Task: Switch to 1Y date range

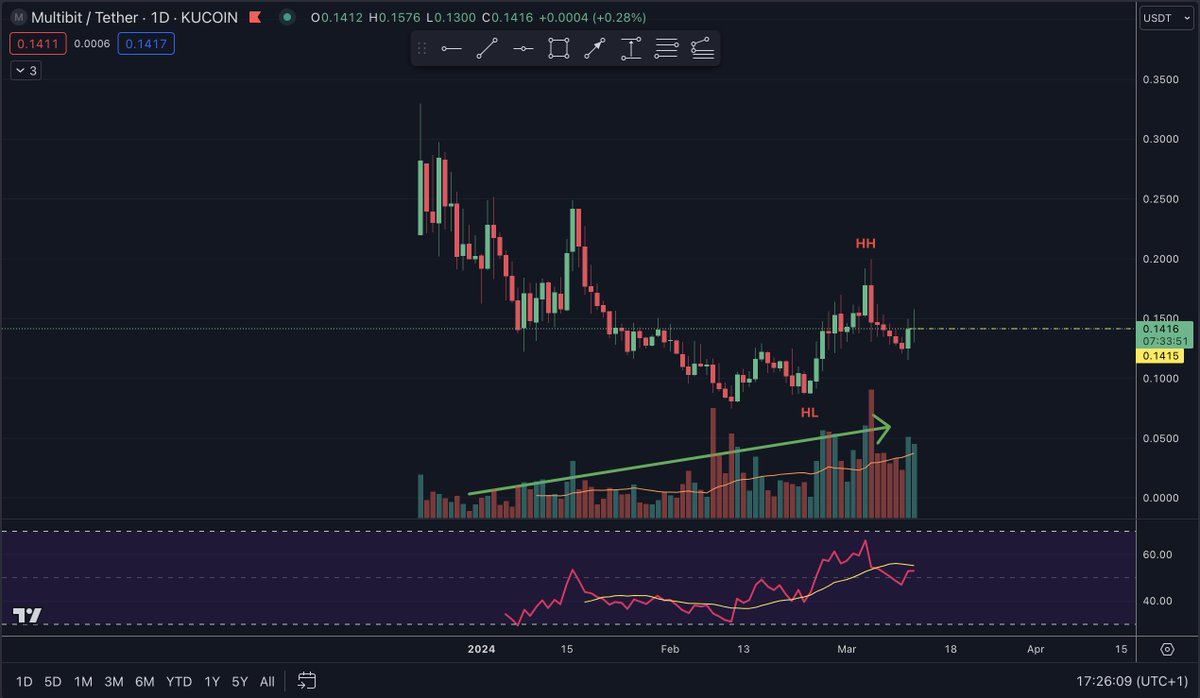Action: click(x=212, y=681)
